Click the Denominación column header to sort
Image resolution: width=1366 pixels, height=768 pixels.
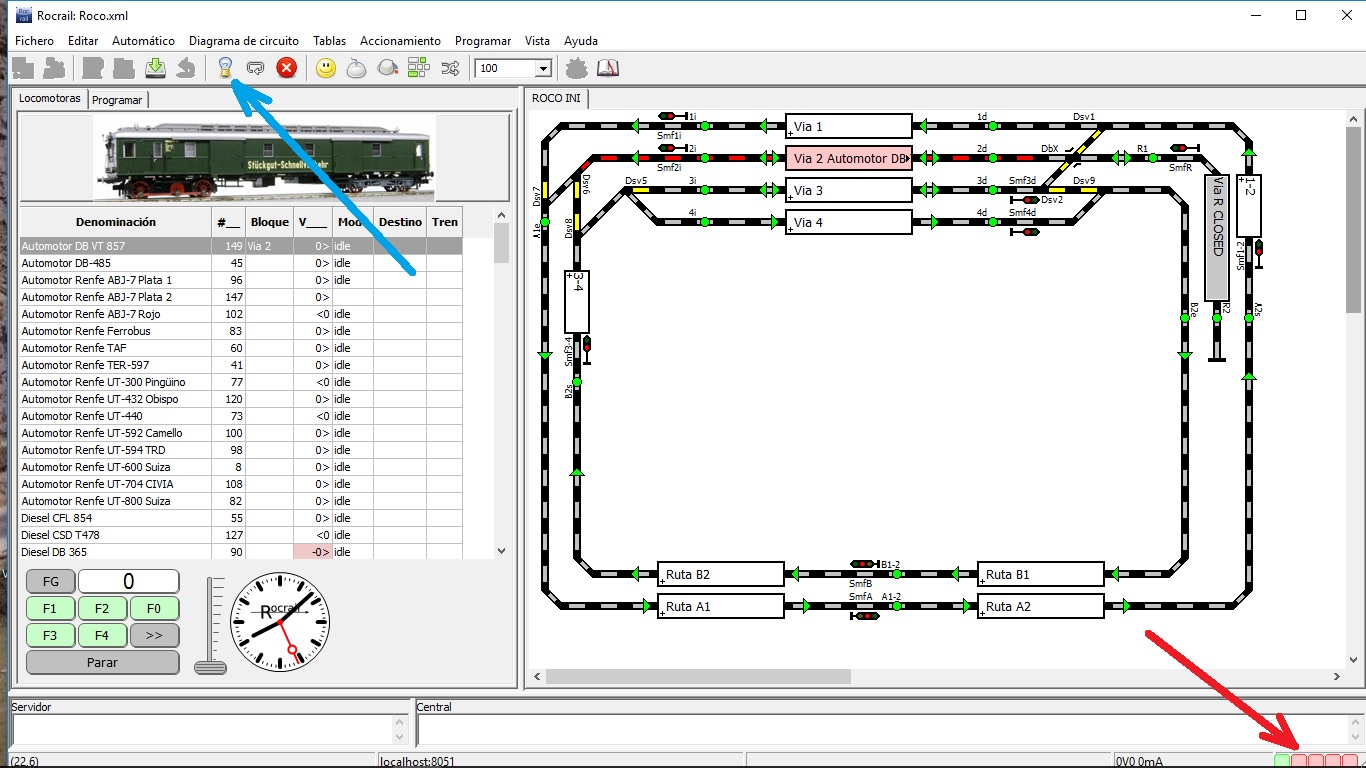coord(116,222)
